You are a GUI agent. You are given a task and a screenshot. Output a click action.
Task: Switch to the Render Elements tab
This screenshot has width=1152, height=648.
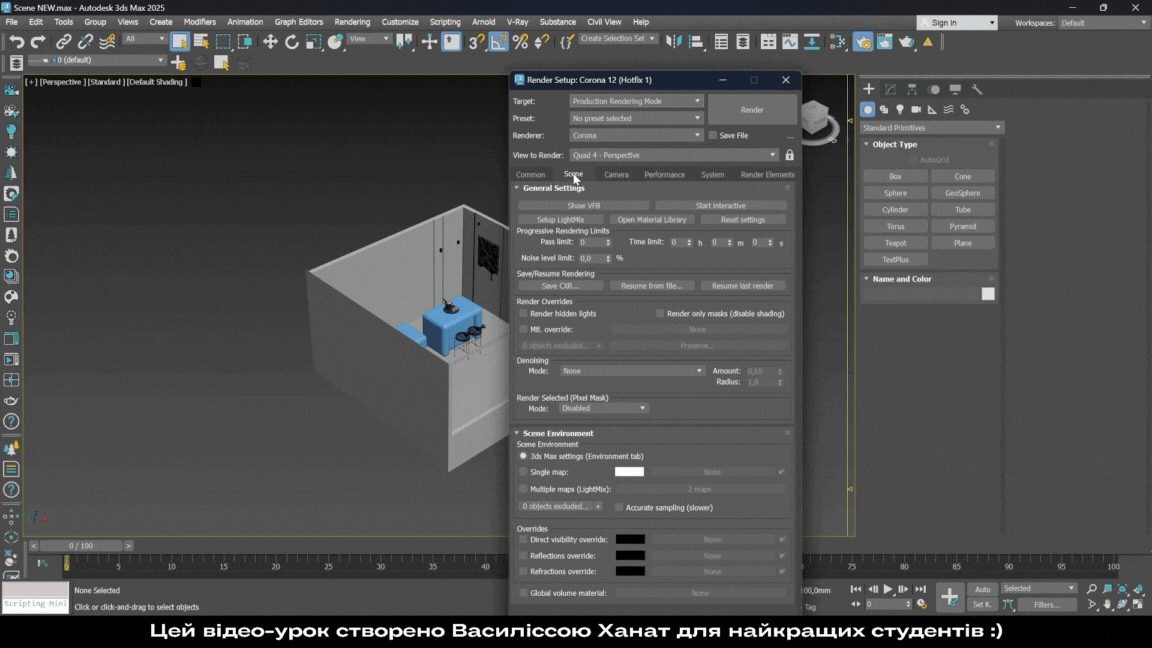pyautogui.click(x=767, y=175)
